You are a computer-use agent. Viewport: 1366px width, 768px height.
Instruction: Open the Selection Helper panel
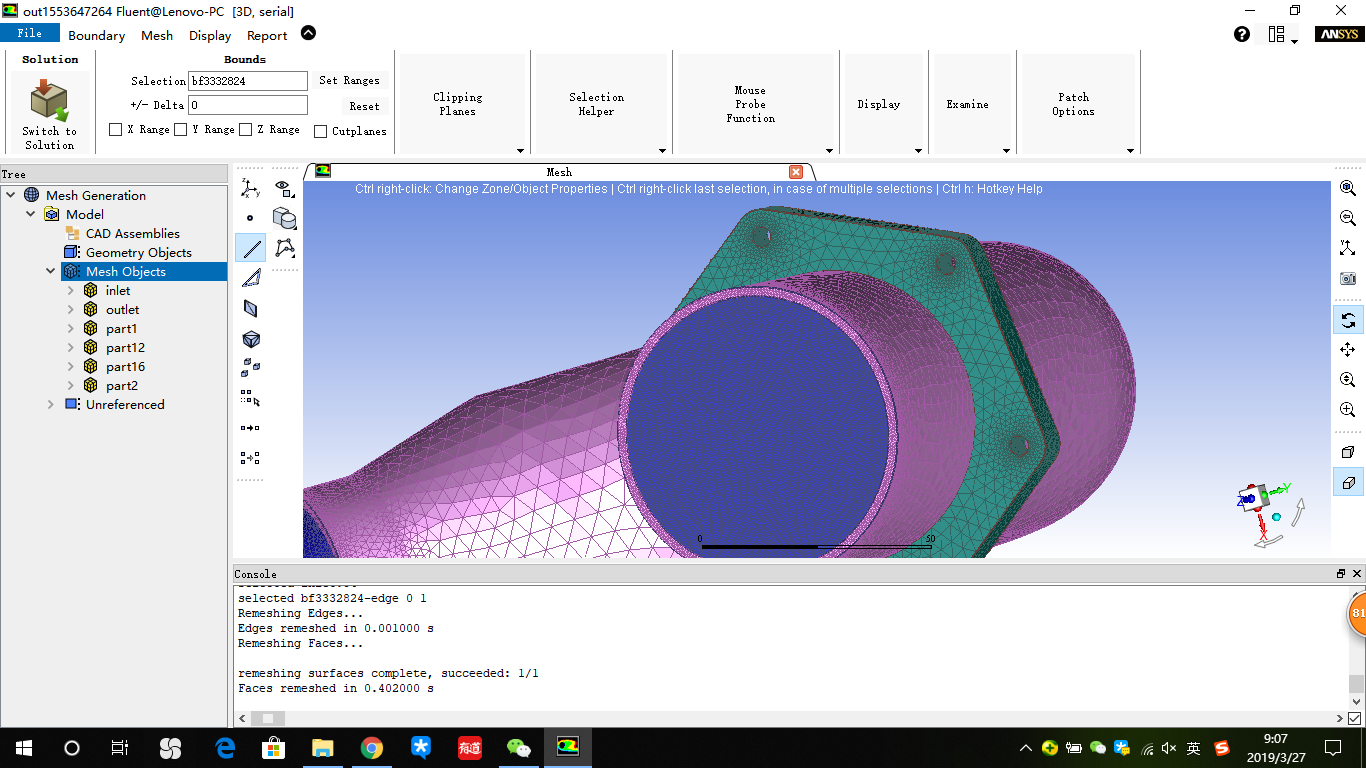point(597,103)
